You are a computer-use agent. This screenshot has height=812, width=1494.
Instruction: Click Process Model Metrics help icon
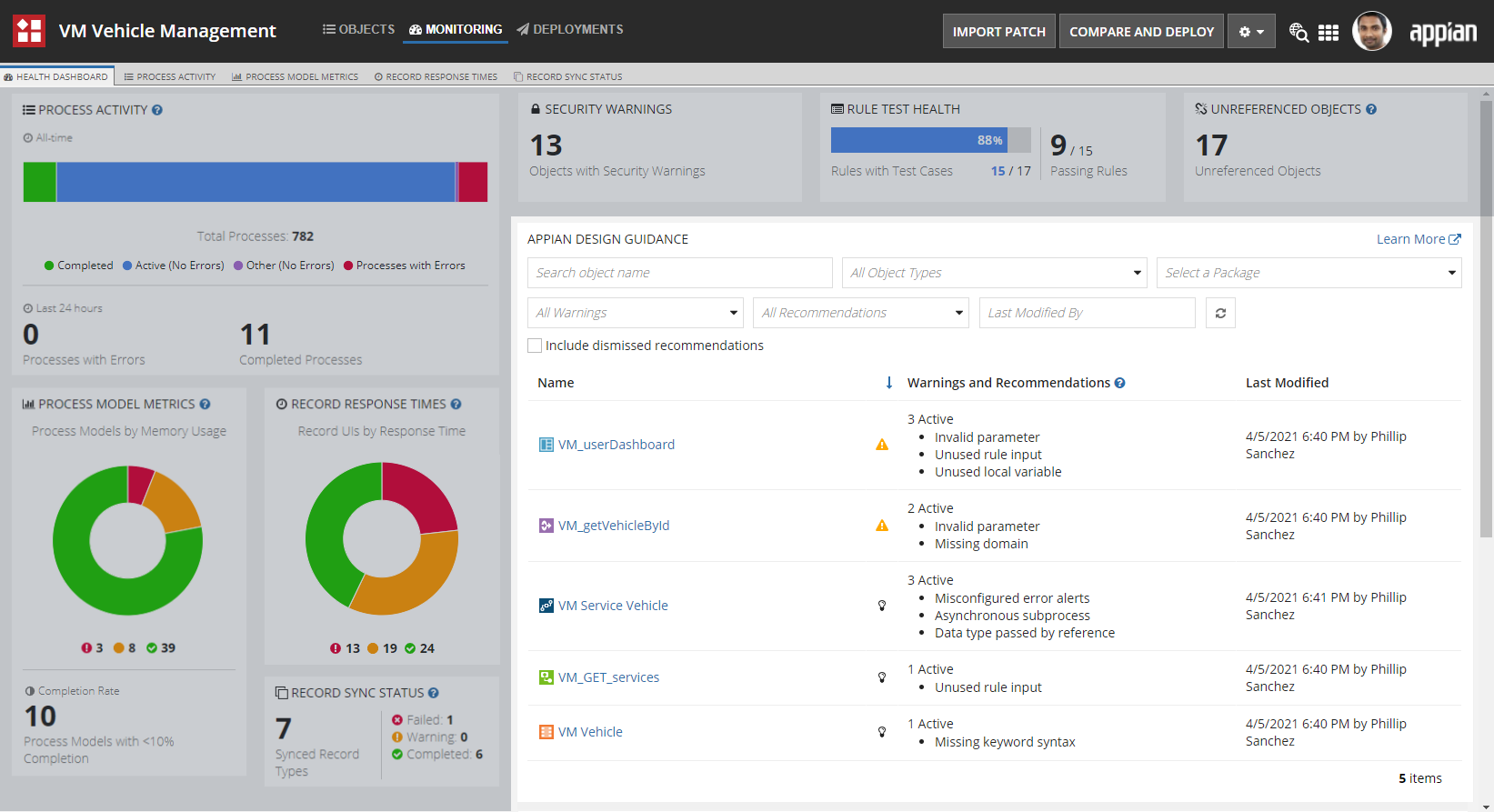(205, 404)
